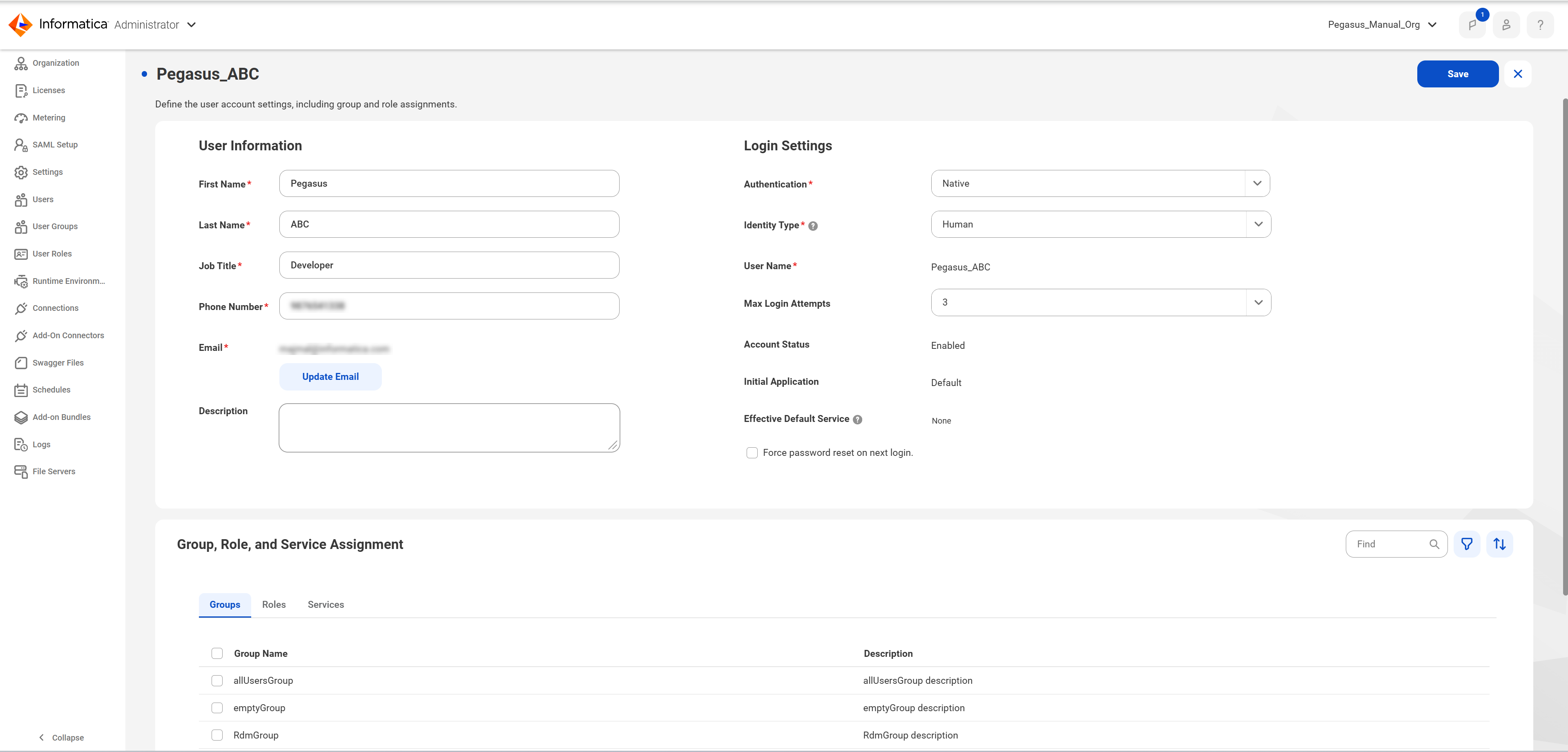Open User Groups sidebar icon

(x=21, y=227)
